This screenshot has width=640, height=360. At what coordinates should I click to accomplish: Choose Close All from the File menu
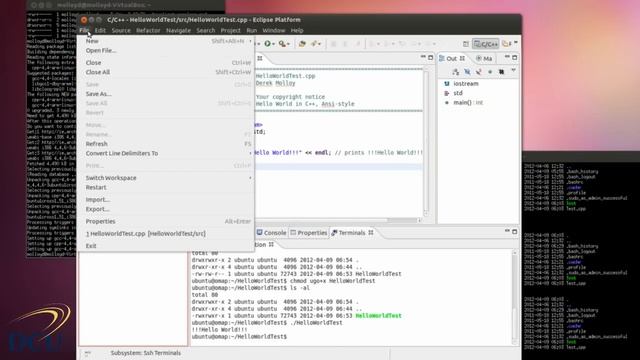coord(166,72)
